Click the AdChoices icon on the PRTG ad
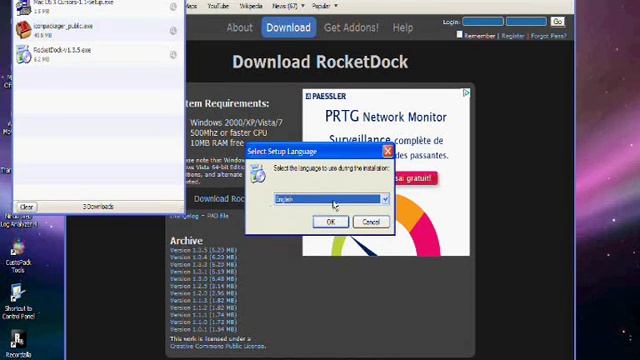This screenshot has width=640, height=360. (466, 93)
